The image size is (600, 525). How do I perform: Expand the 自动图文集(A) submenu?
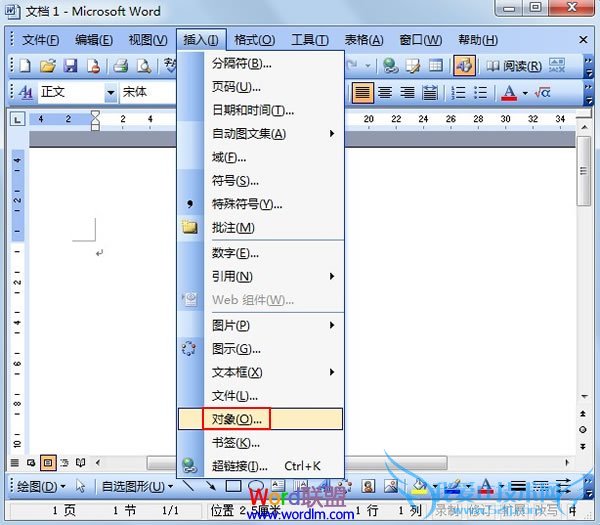[x=261, y=134]
